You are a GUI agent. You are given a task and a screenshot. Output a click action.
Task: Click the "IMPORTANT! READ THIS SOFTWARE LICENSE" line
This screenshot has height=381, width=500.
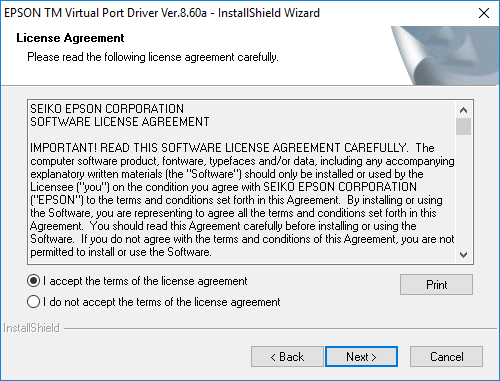tap(232, 148)
